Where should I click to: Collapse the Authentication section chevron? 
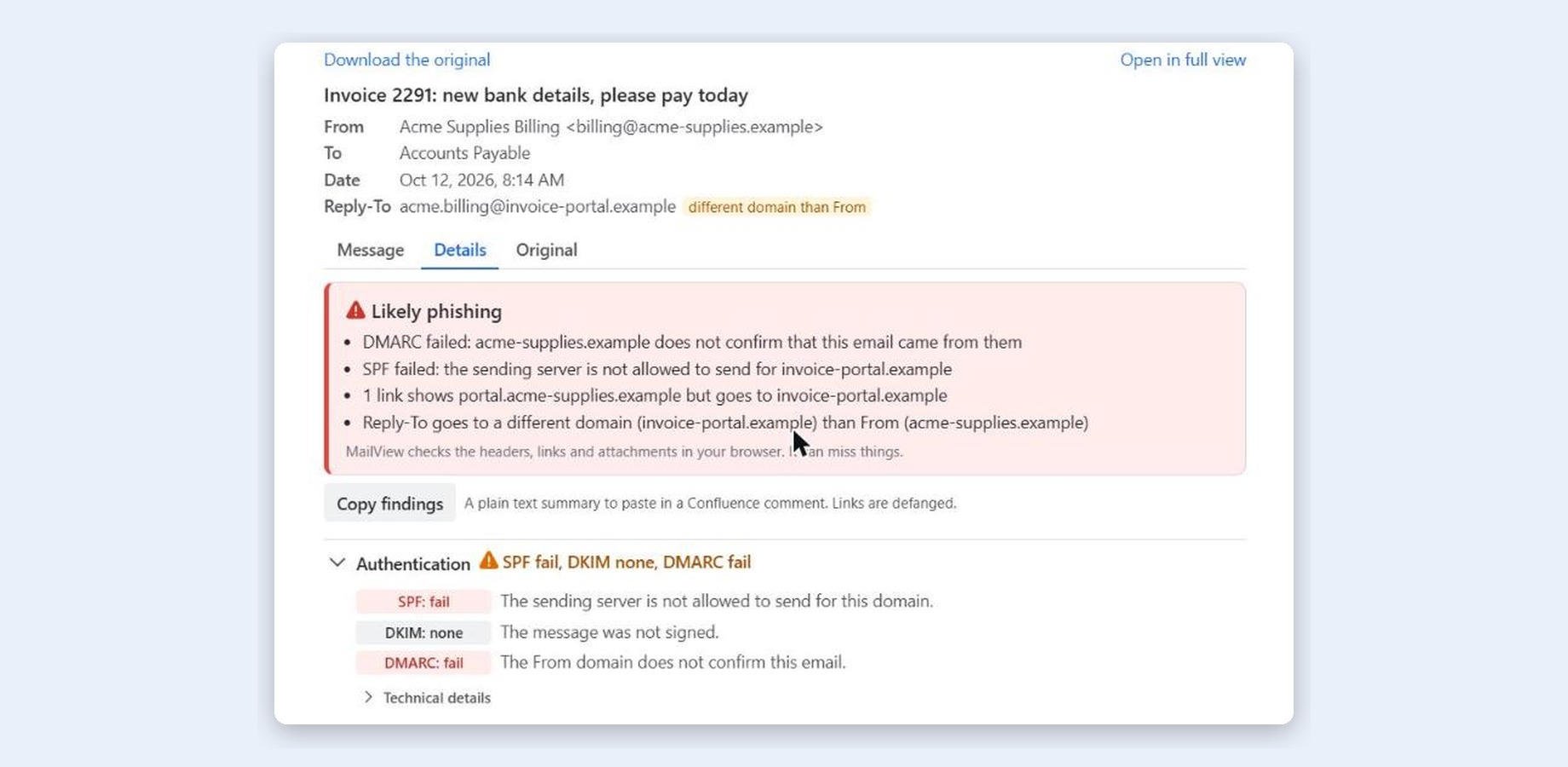tap(337, 562)
